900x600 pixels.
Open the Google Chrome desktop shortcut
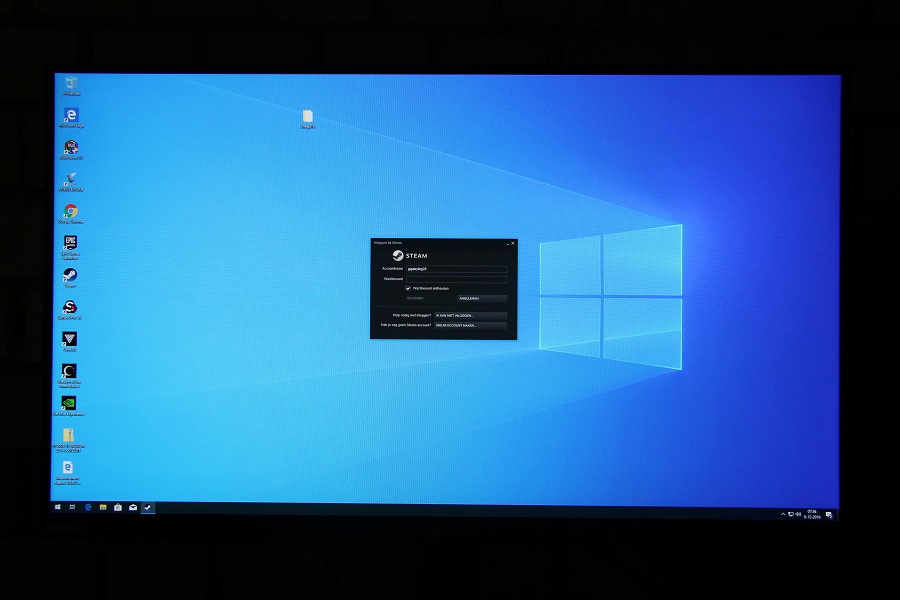[x=71, y=211]
